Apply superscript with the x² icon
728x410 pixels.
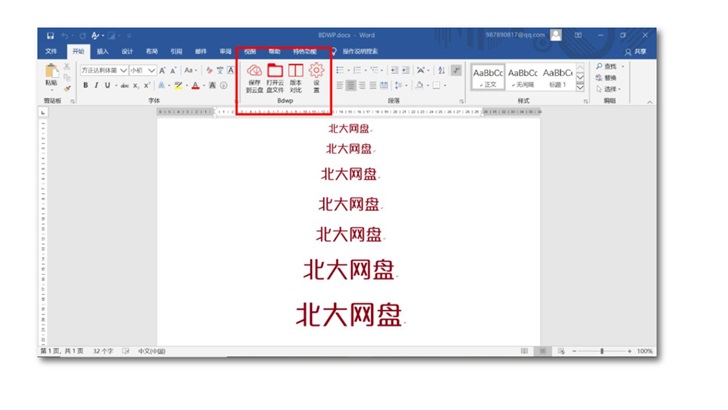tap(147, 85)
